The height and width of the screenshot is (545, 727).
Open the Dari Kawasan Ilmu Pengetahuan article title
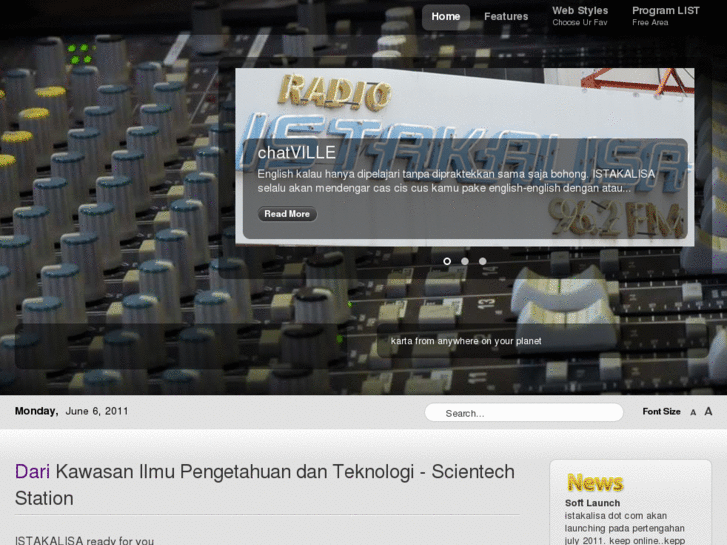265,485
